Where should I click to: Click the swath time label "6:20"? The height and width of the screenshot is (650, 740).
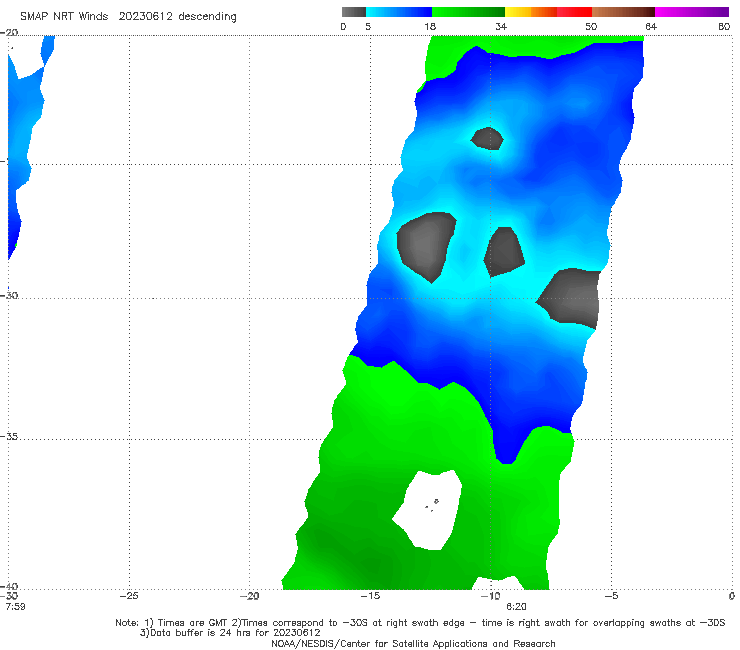[516, 607]
